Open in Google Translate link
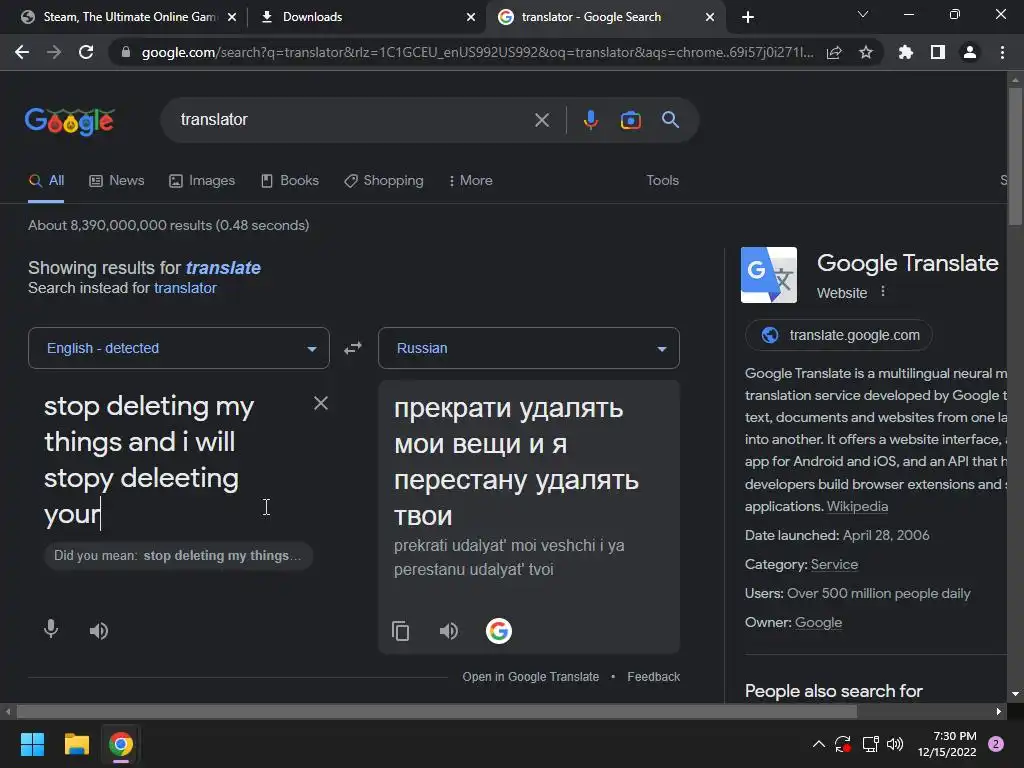The image size is (1024, 768). (530, 677)
